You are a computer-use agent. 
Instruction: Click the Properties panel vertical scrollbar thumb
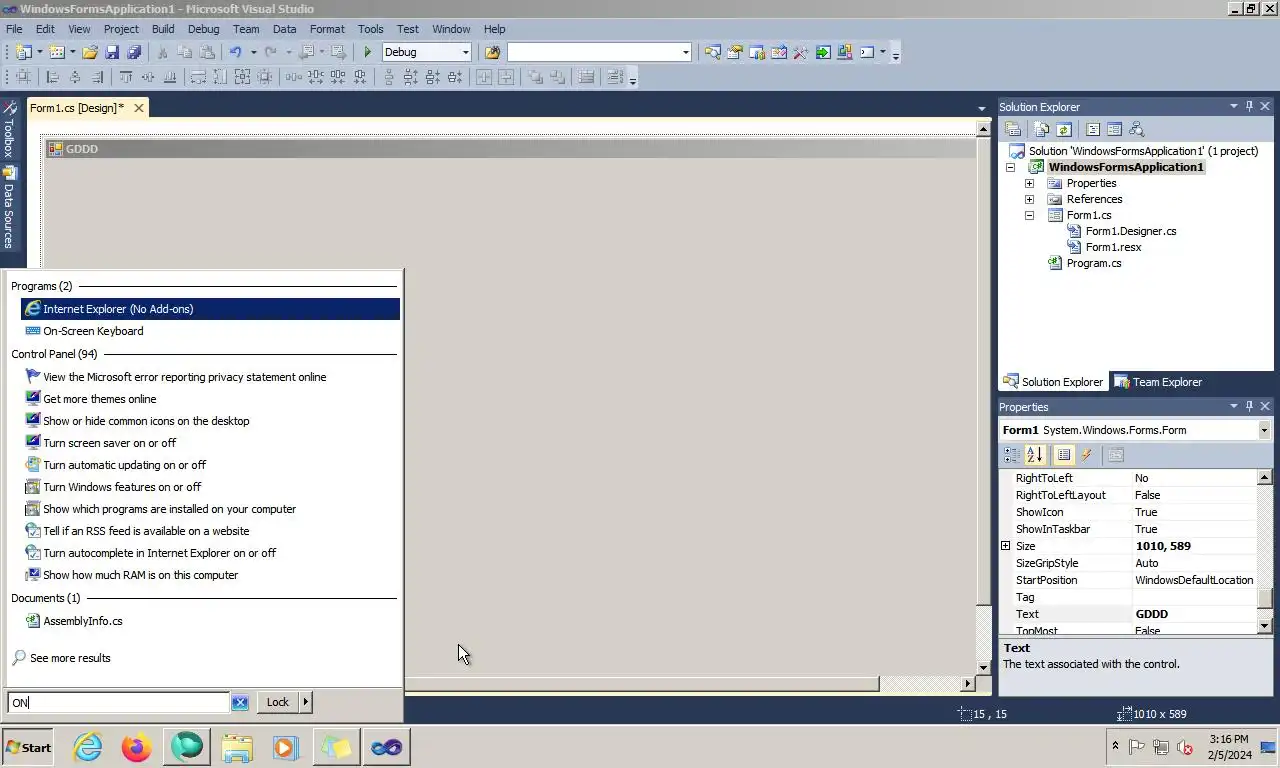(x=1264, y=598)
